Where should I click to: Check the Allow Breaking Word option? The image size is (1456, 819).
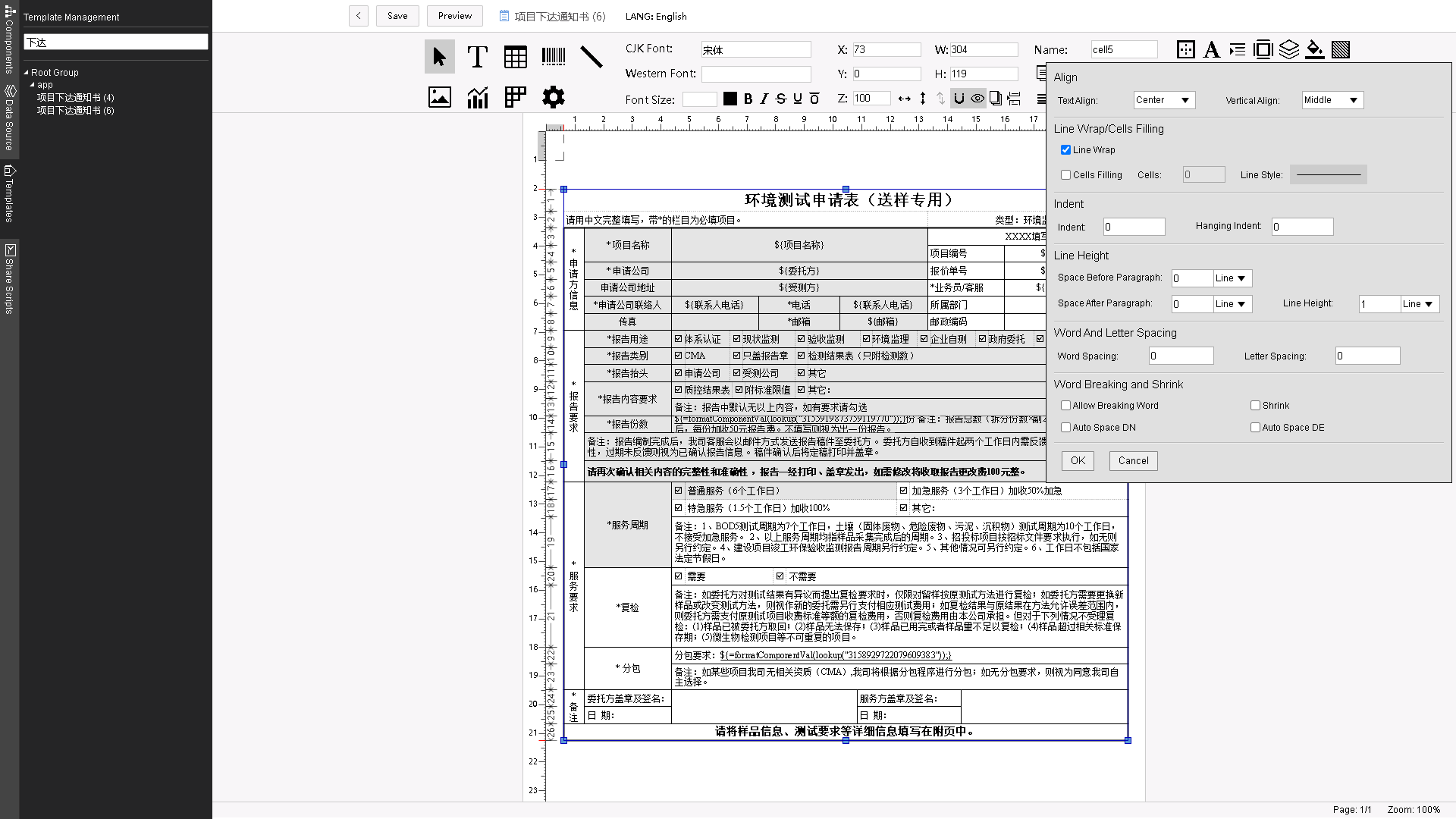pyautogui.click(x=1065, y=406)
